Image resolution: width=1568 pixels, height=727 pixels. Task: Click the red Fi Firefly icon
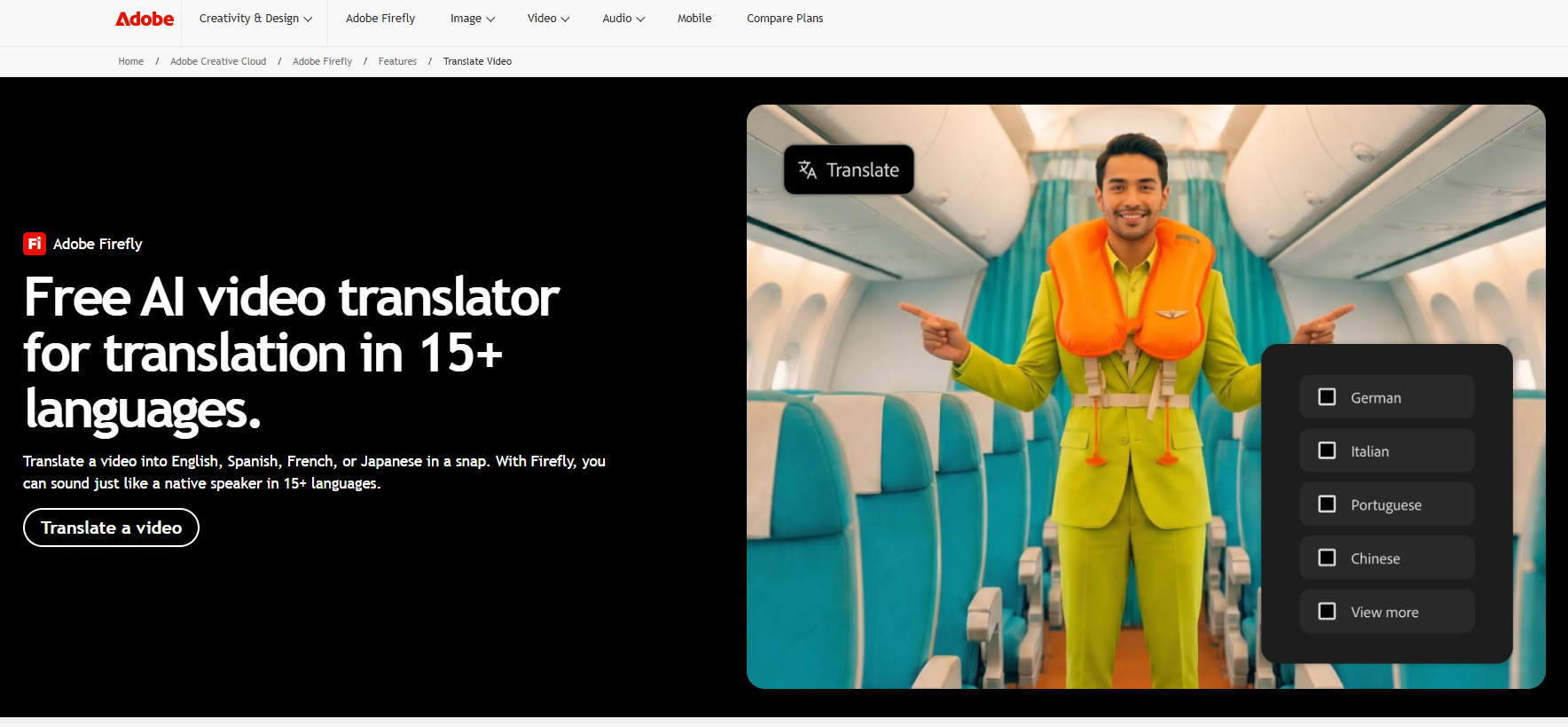tap(35, 244)
